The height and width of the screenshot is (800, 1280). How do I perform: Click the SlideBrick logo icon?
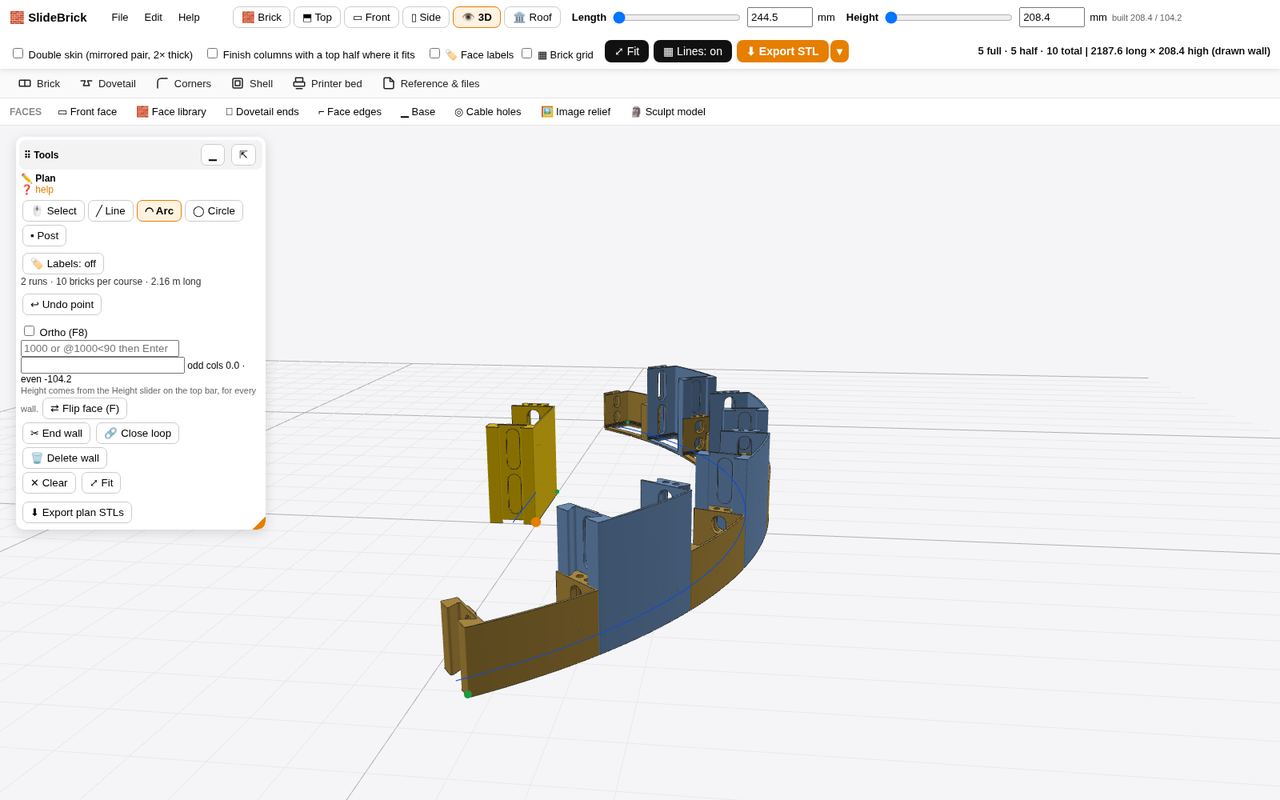(17, 17)
